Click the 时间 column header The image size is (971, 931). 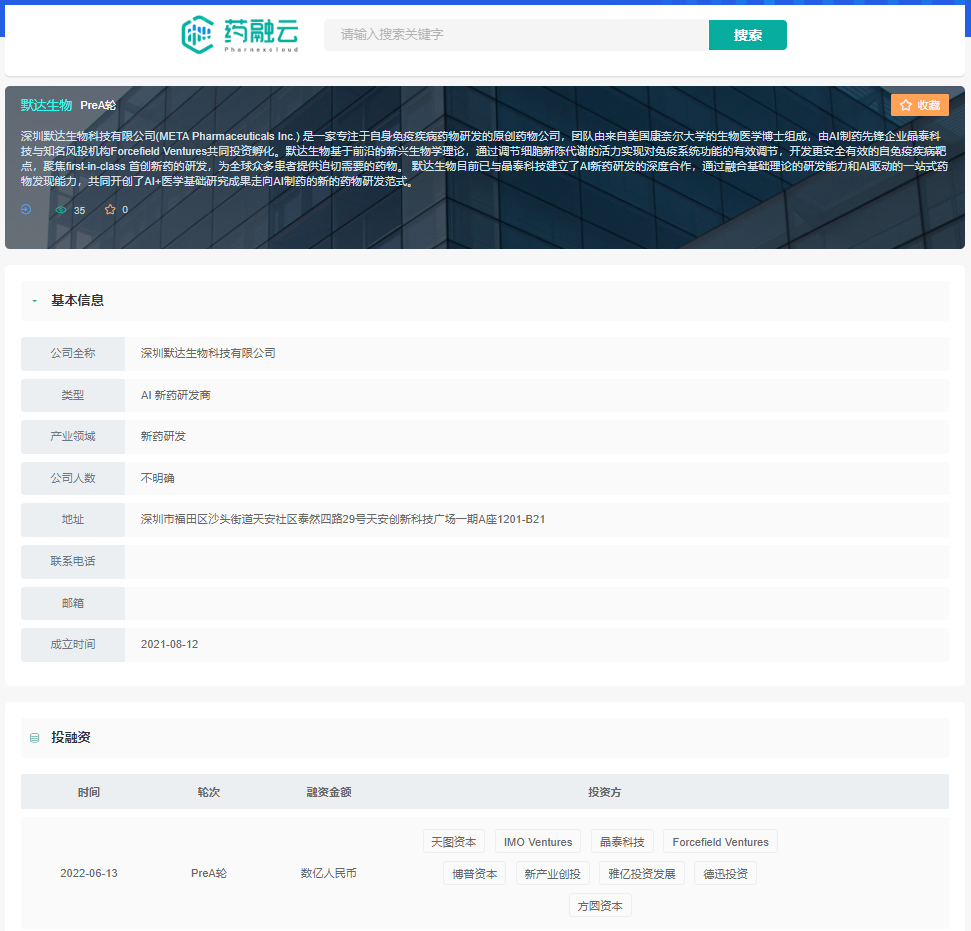(89, 792)
